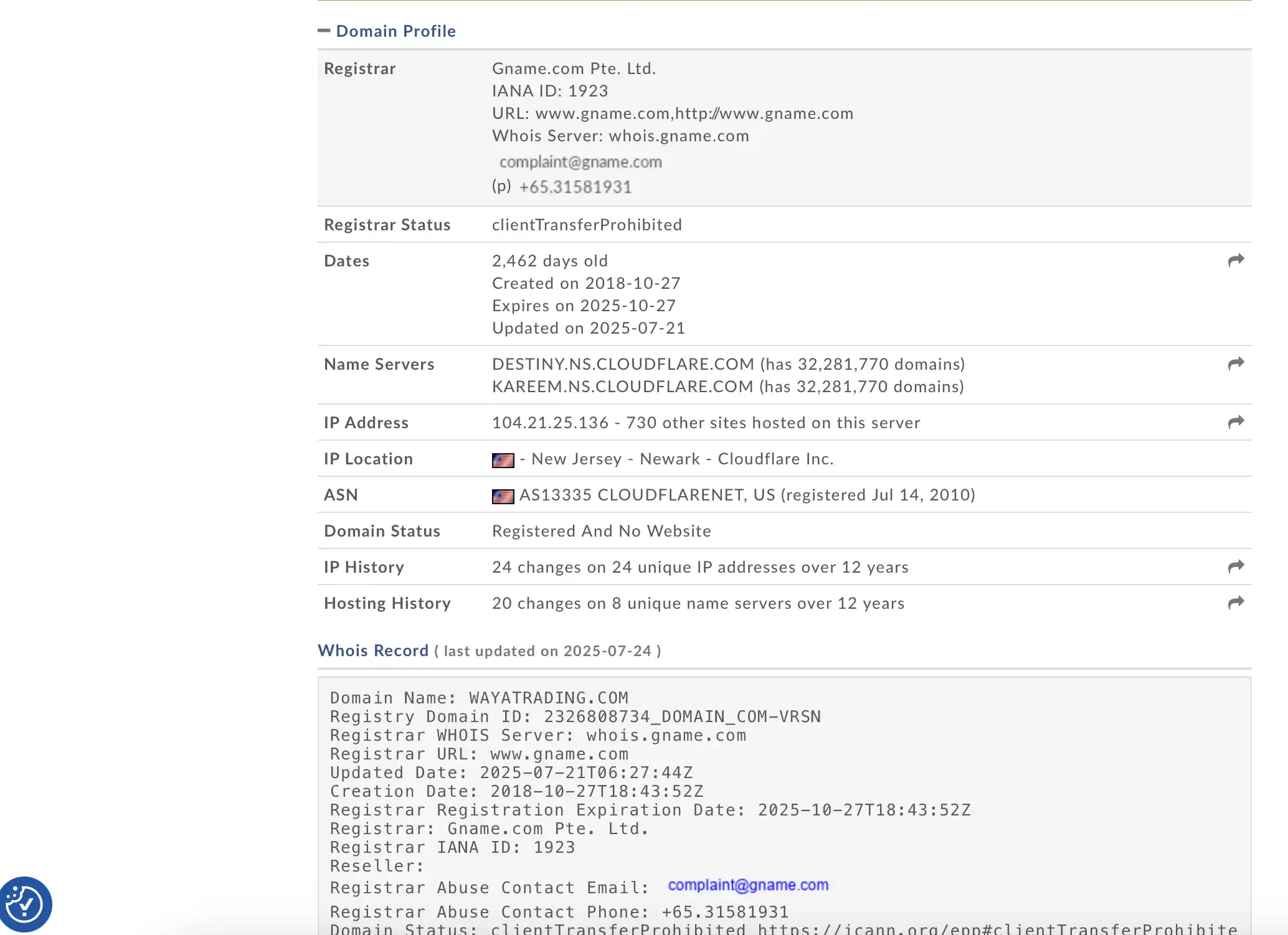Select DESTINY.NS.CLOUDFLARE.COM name server text
1288x935 pixels.
[x=623, y=364]
